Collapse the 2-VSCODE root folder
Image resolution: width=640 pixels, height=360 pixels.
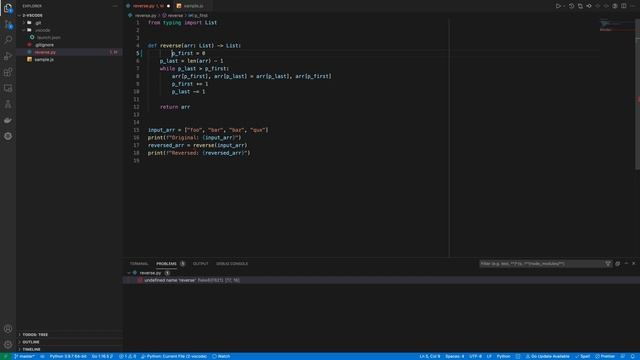[69, 15]
